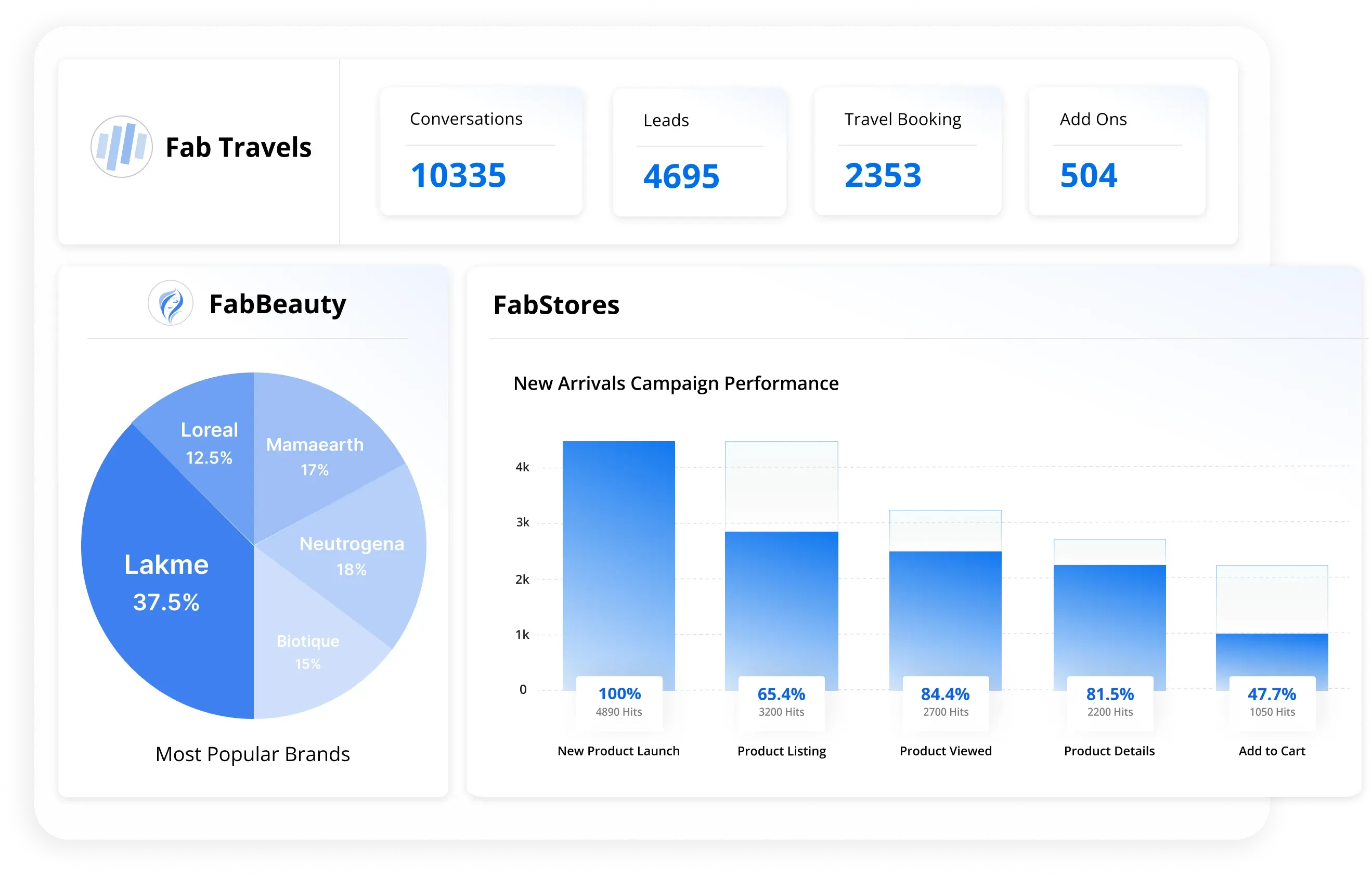Click the Lakme 37.5% pie slice
The image size is (1372, 874).
(166, 581)
